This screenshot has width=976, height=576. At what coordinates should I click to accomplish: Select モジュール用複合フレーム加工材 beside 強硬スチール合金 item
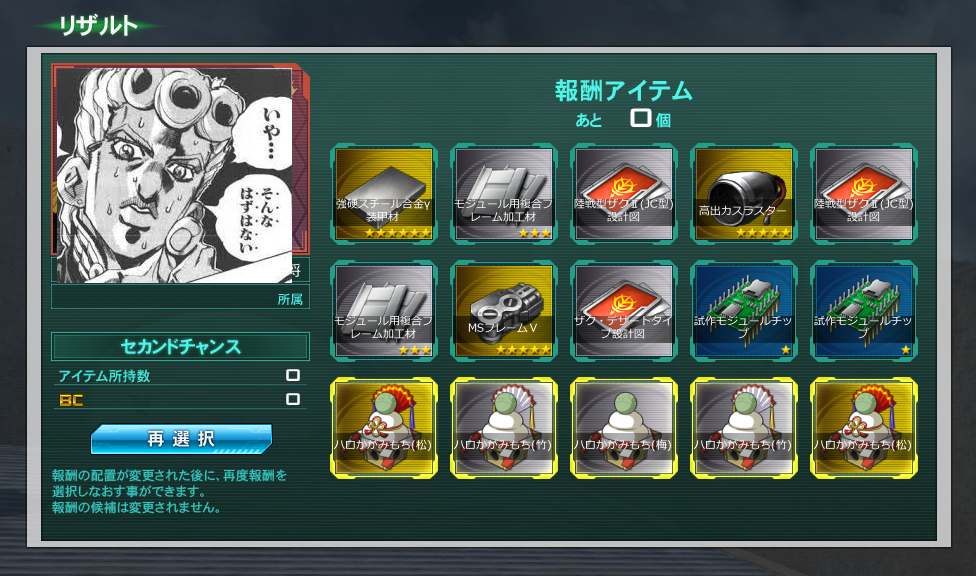[504, 194]
